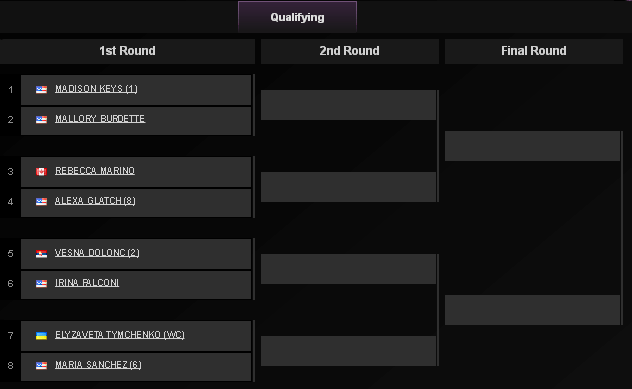Click the 1st Round column header

pos(127,51)
